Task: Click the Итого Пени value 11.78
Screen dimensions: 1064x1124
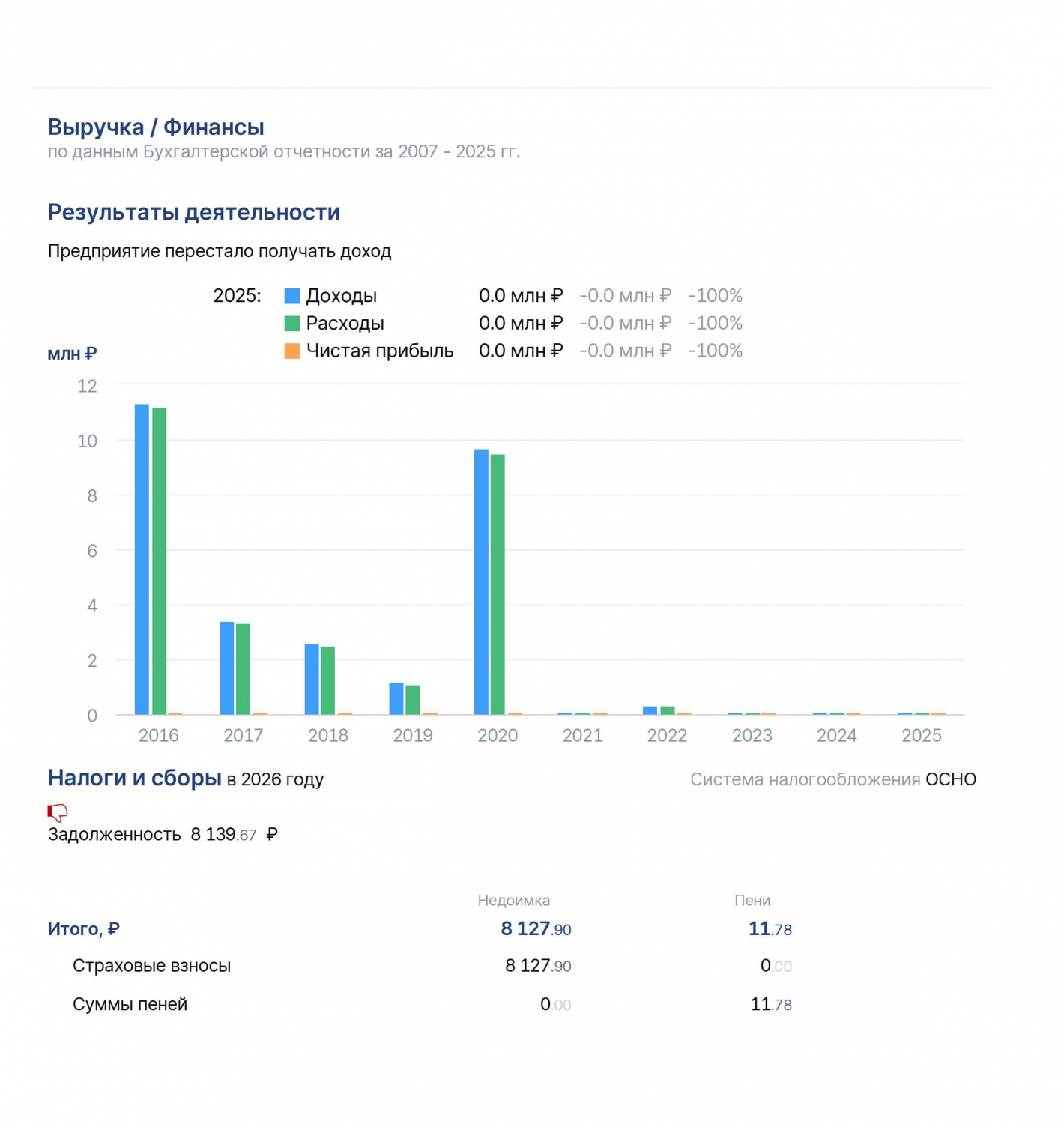Action: click(x=770, y=929)
